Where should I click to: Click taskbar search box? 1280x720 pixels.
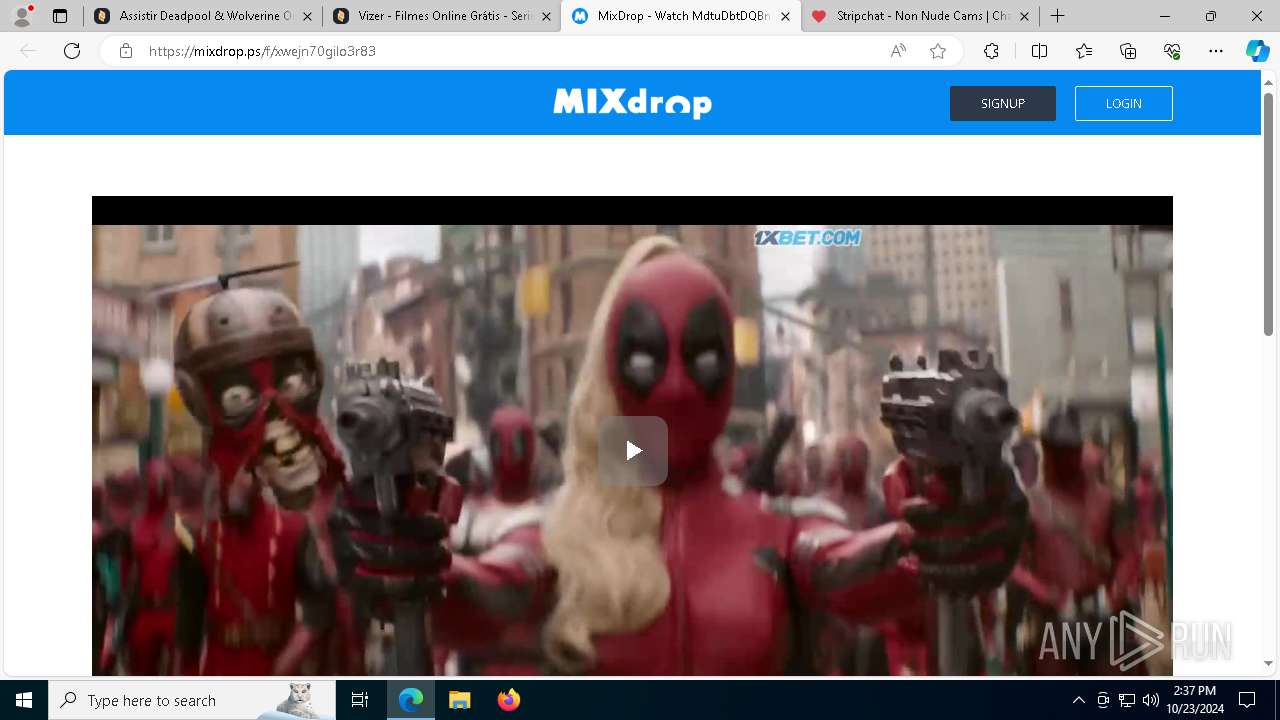pyautogui.click(x=192, y=700)
